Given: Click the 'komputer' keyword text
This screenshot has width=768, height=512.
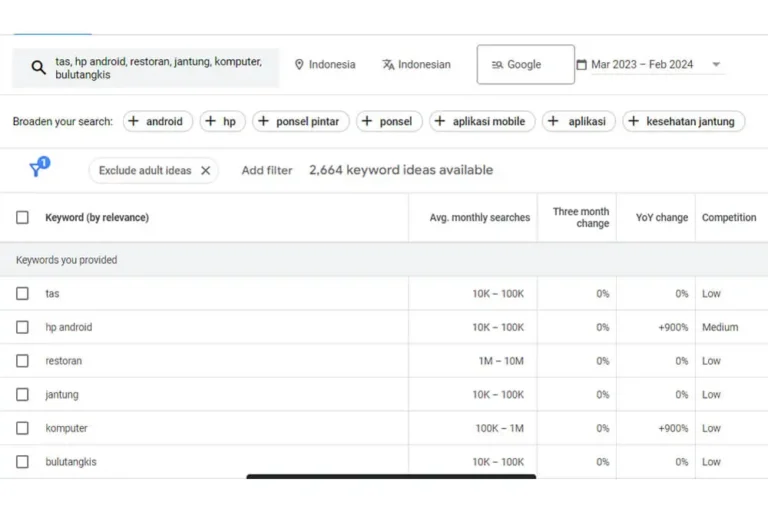Looking at the screenshot, I should [x=66, y=428].
